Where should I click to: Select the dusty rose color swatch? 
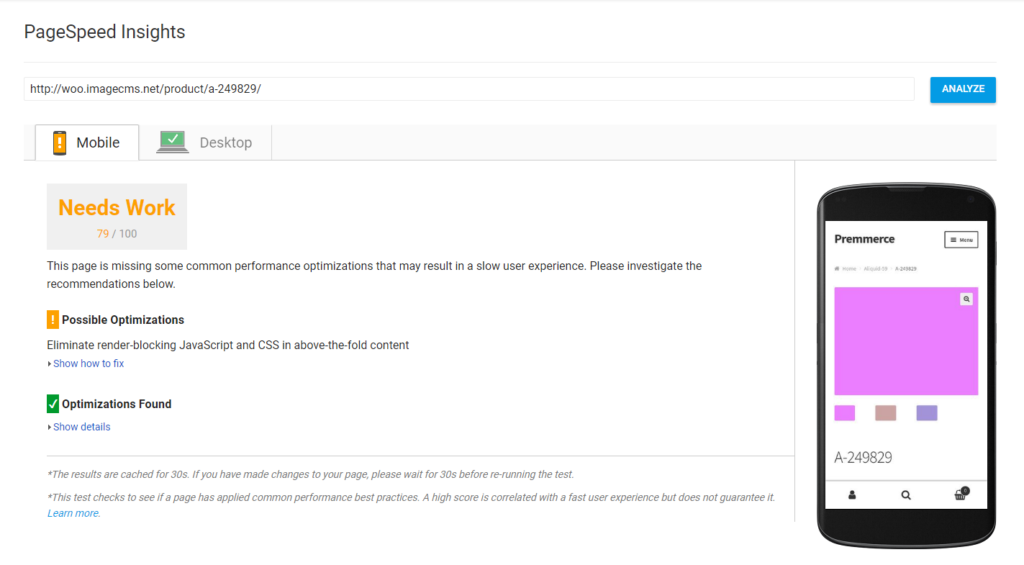click(x=886, y=413)
